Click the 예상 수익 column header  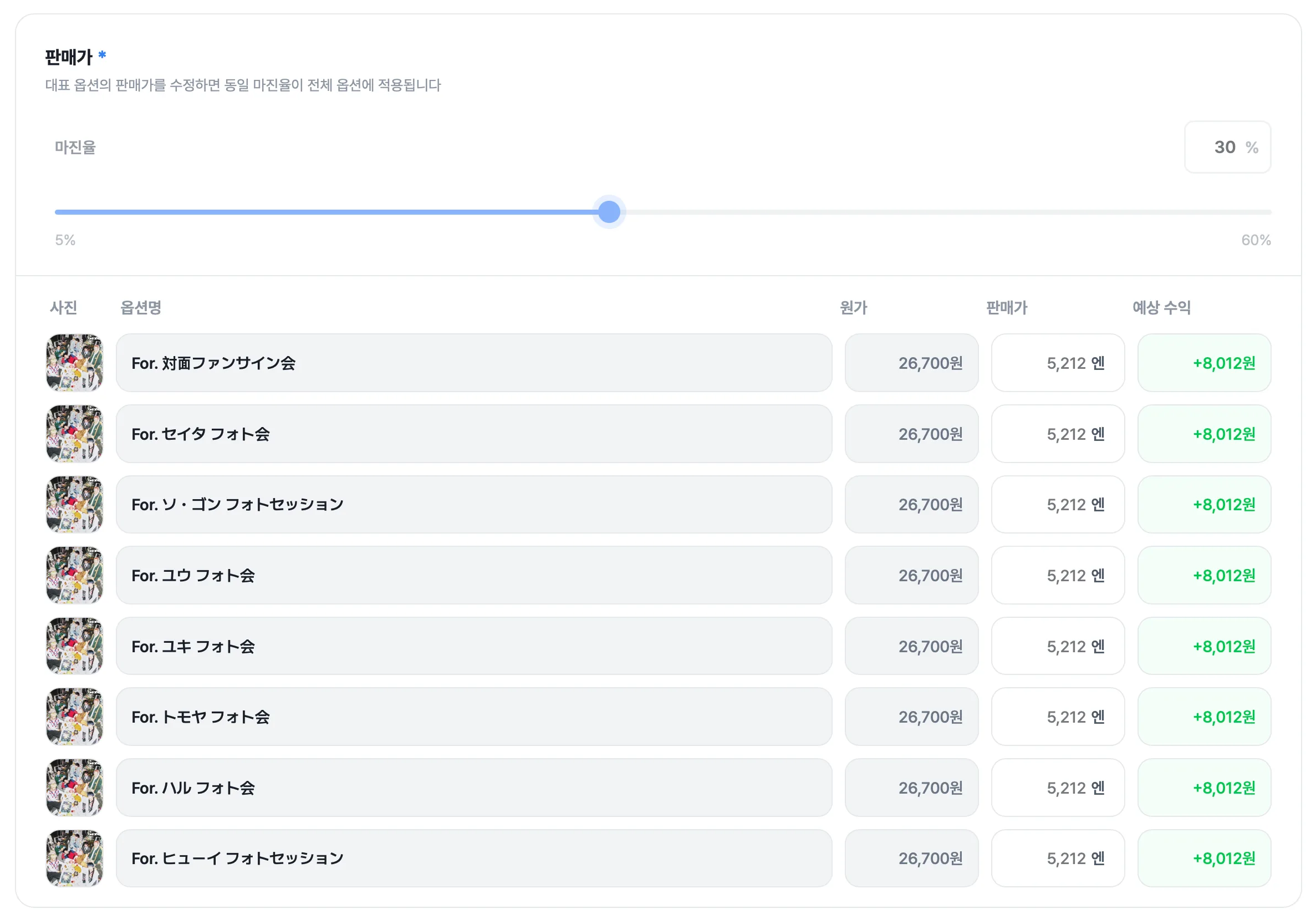tap(1161, 307)
